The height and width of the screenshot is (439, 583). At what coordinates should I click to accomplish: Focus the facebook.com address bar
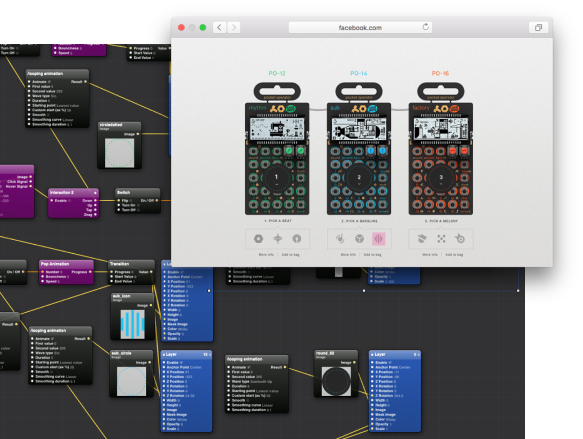tap(360, 28)
